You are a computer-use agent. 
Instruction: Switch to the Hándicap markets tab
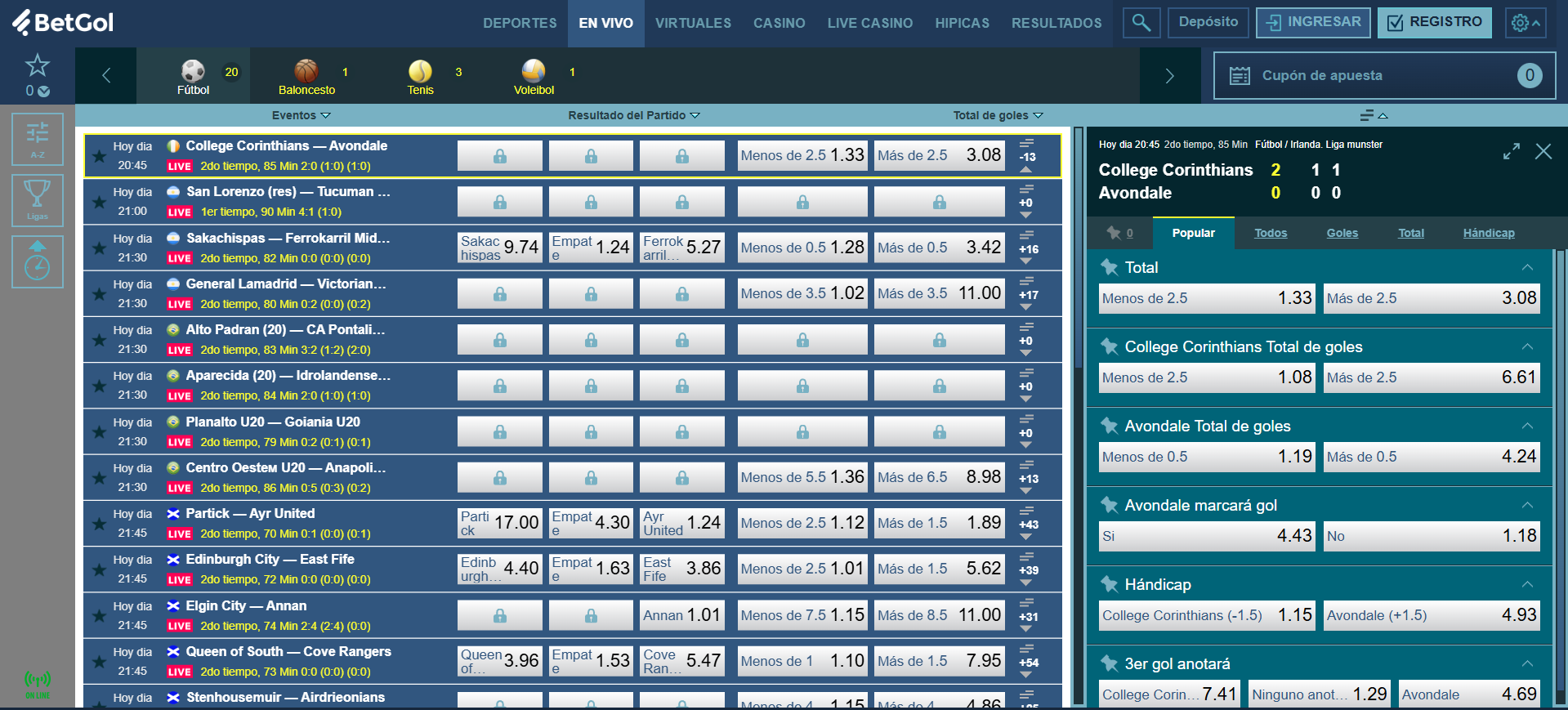click(x=1489, y=233)
